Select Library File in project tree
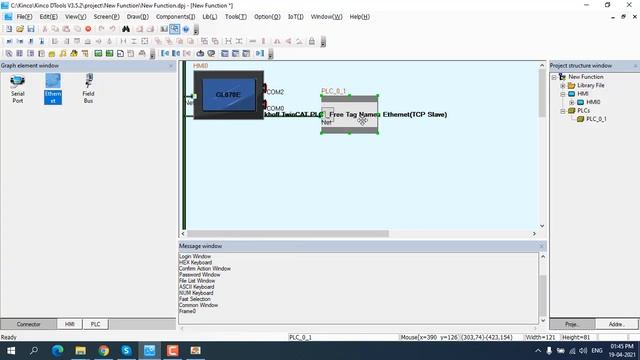Viewport: 640px width, 360px height. click(591, 86)
